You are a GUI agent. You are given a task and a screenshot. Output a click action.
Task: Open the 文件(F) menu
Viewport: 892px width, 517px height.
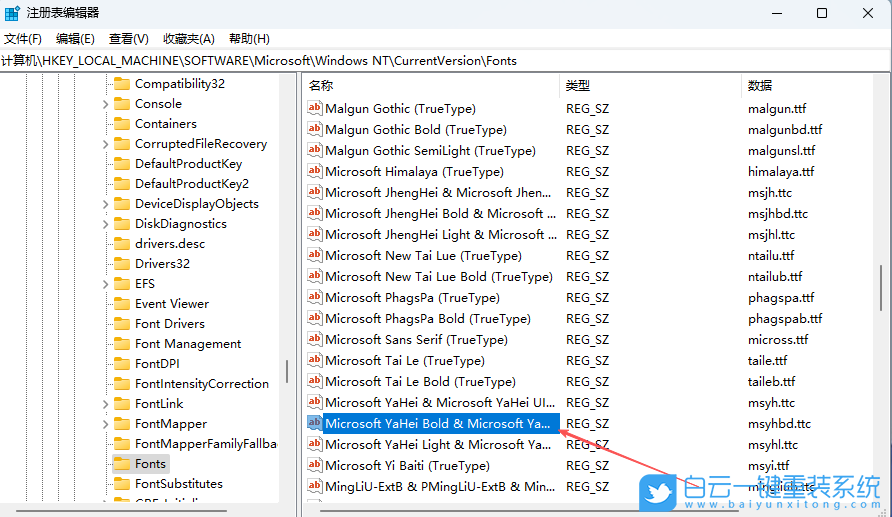click(x=23, y=39)
